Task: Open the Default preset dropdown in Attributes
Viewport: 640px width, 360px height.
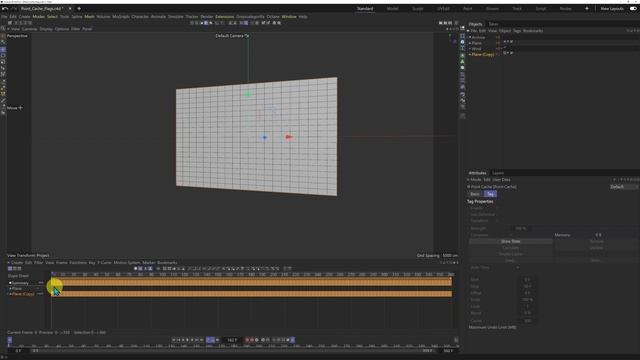Action: (624, 187)
